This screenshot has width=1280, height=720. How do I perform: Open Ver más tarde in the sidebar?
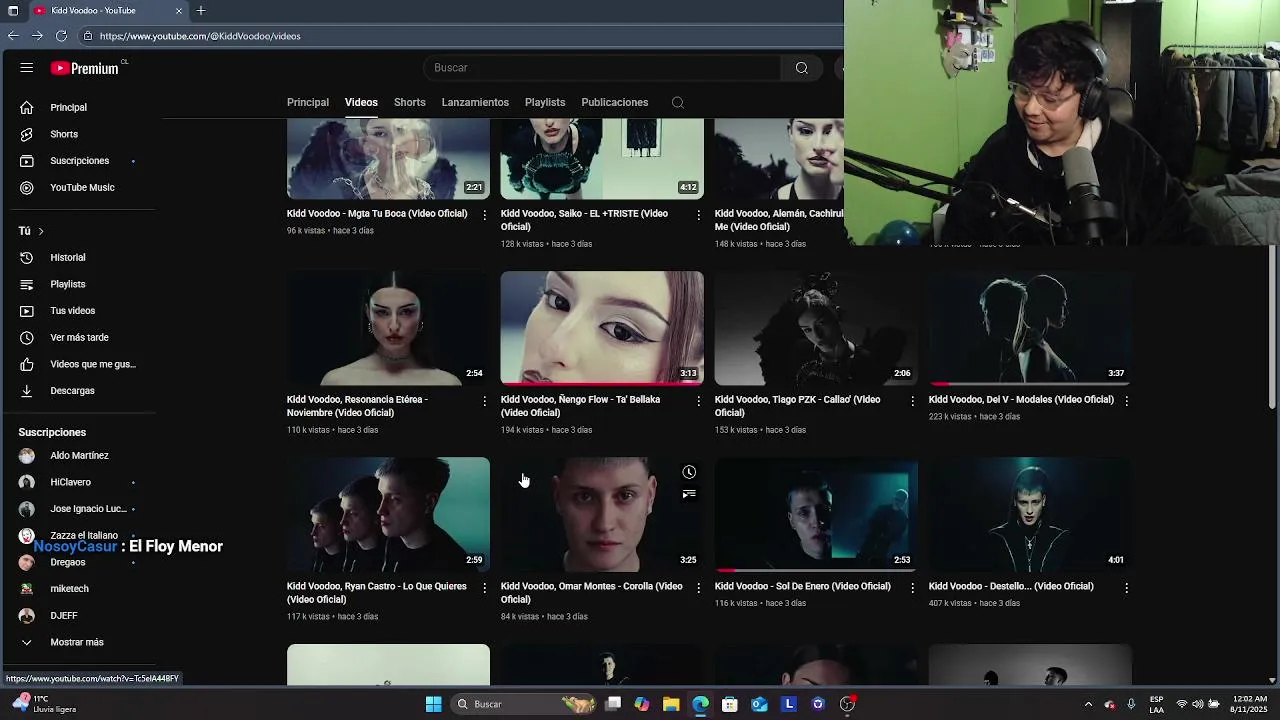click(78, 337)
